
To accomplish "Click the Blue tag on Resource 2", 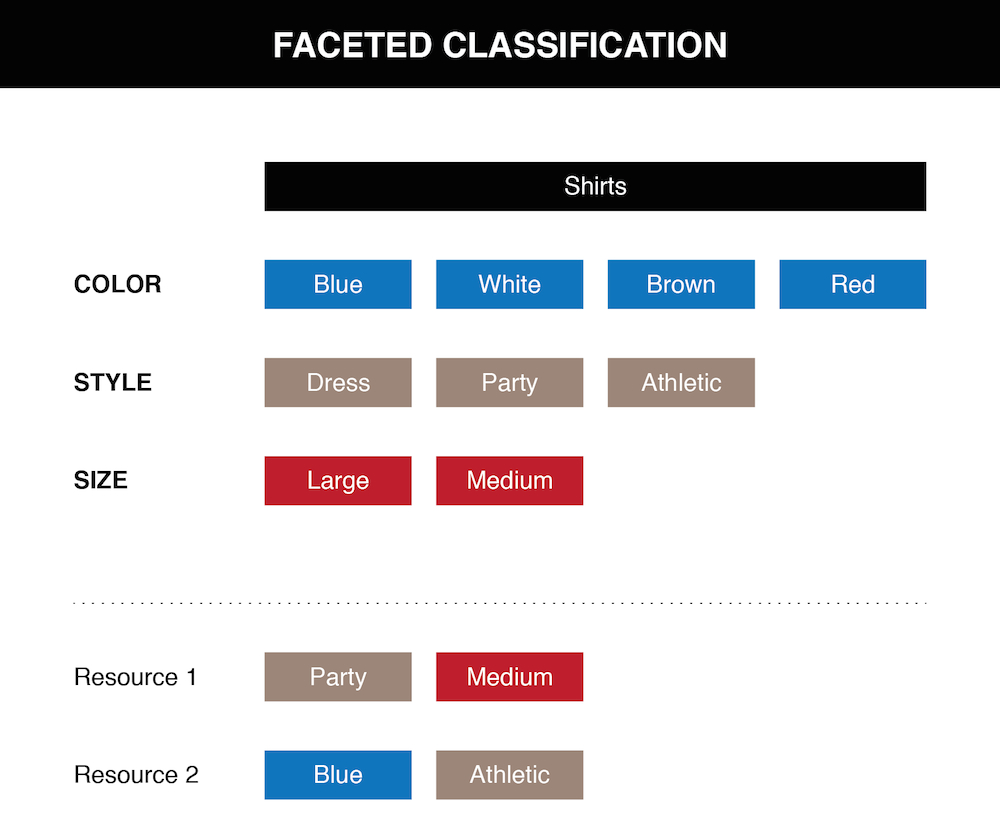I will coord(338,775).
